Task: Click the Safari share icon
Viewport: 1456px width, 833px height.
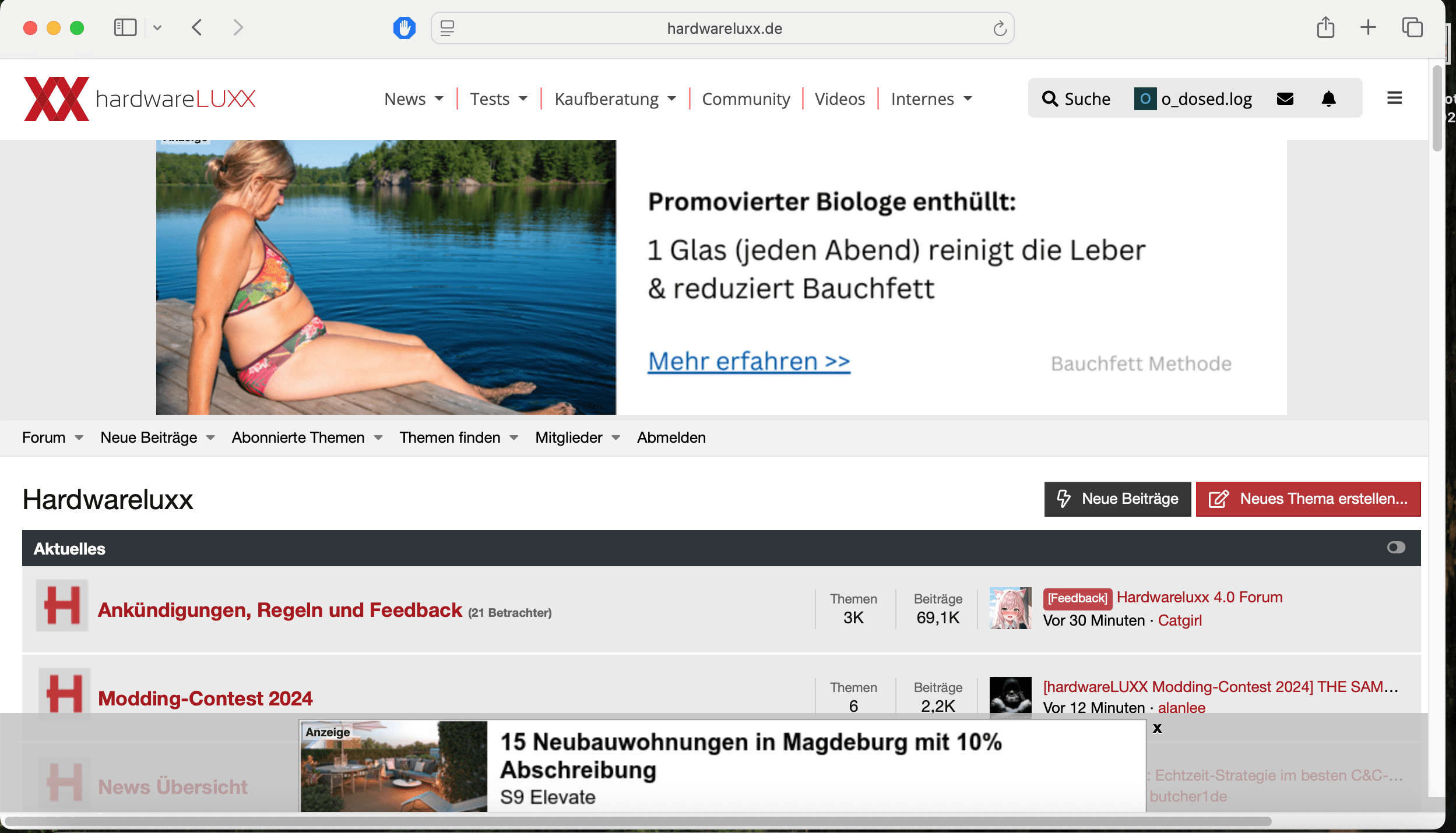Action: pyautogui.click(x=1325, y=27)
